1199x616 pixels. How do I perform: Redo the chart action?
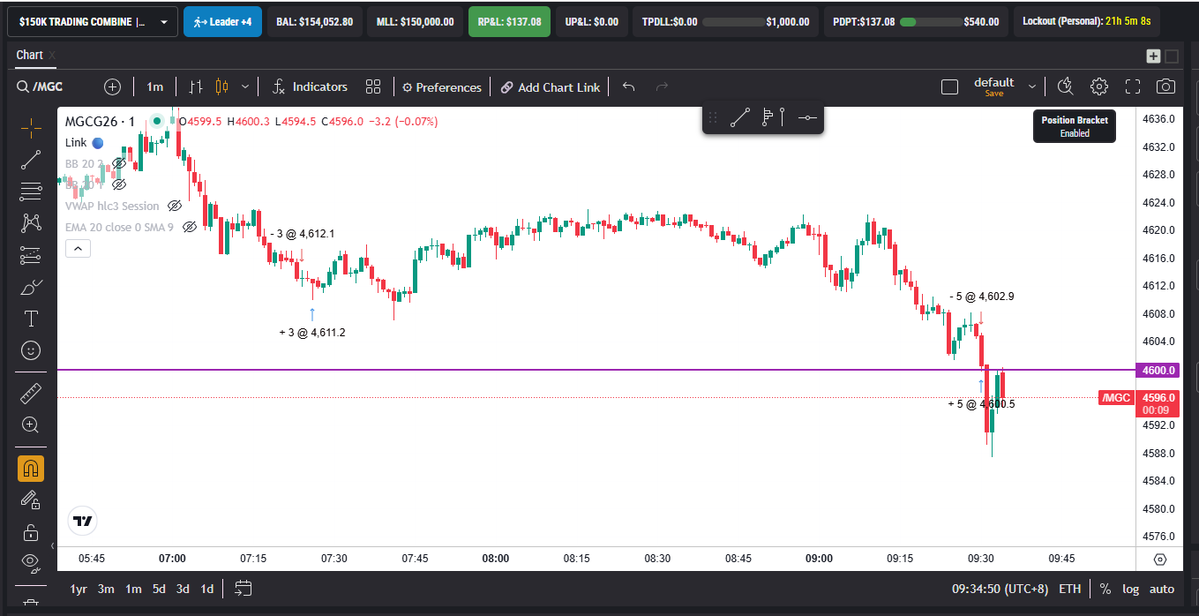pos(662,87)
